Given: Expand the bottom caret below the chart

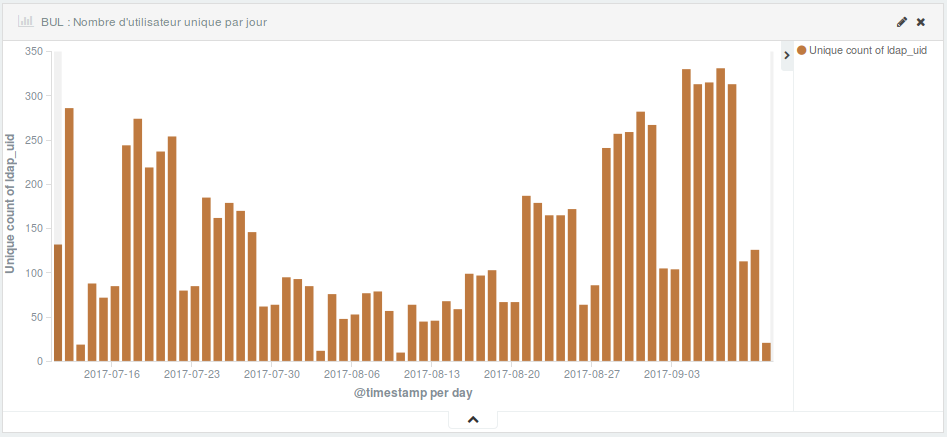Looking at the screenshot, I should click(x=473, y=420).
